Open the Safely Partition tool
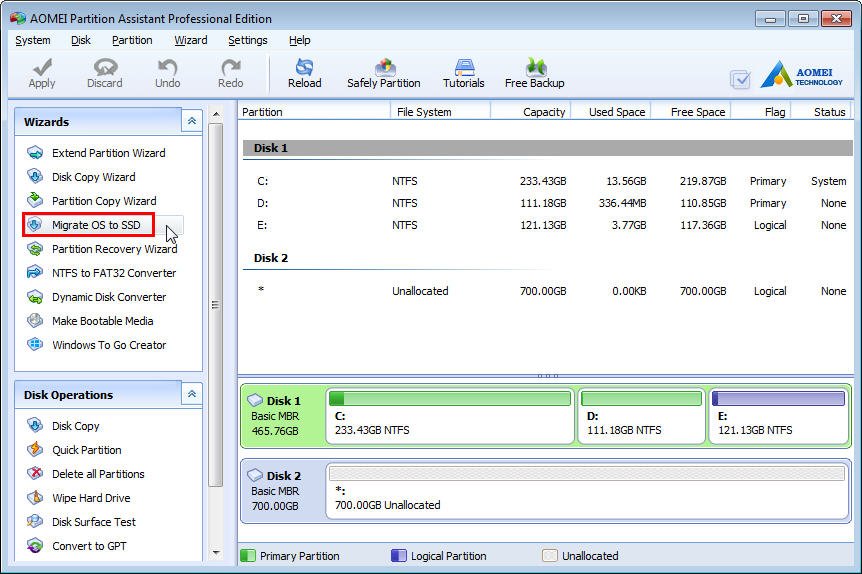The width and height of the screenshot is (862, 574). point(383,73)
